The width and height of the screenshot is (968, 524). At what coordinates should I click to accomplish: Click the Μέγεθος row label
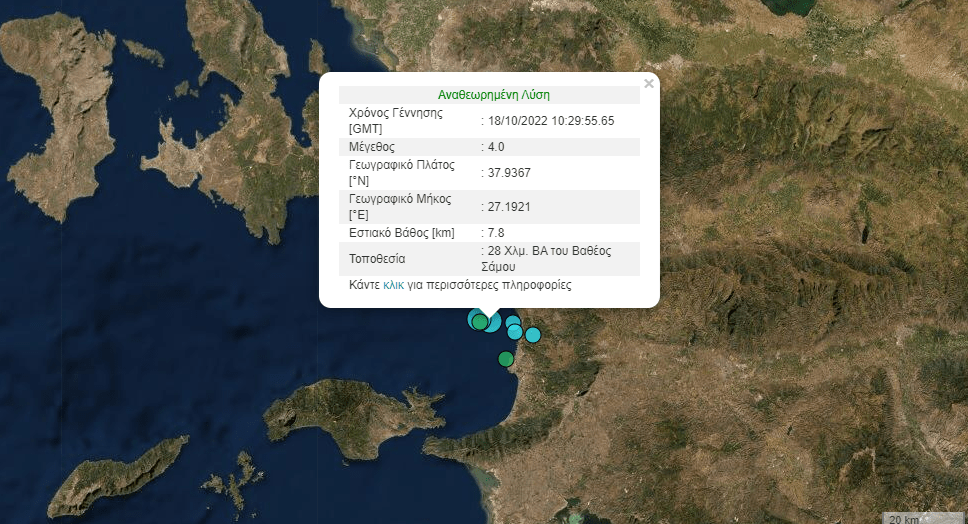[372, 147]
